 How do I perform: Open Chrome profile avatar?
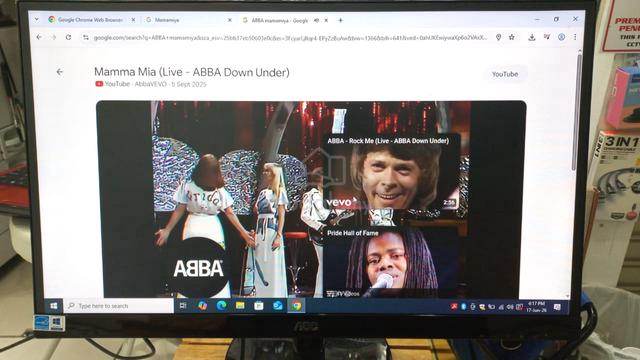pyautogui.click(x=562, y=37)
